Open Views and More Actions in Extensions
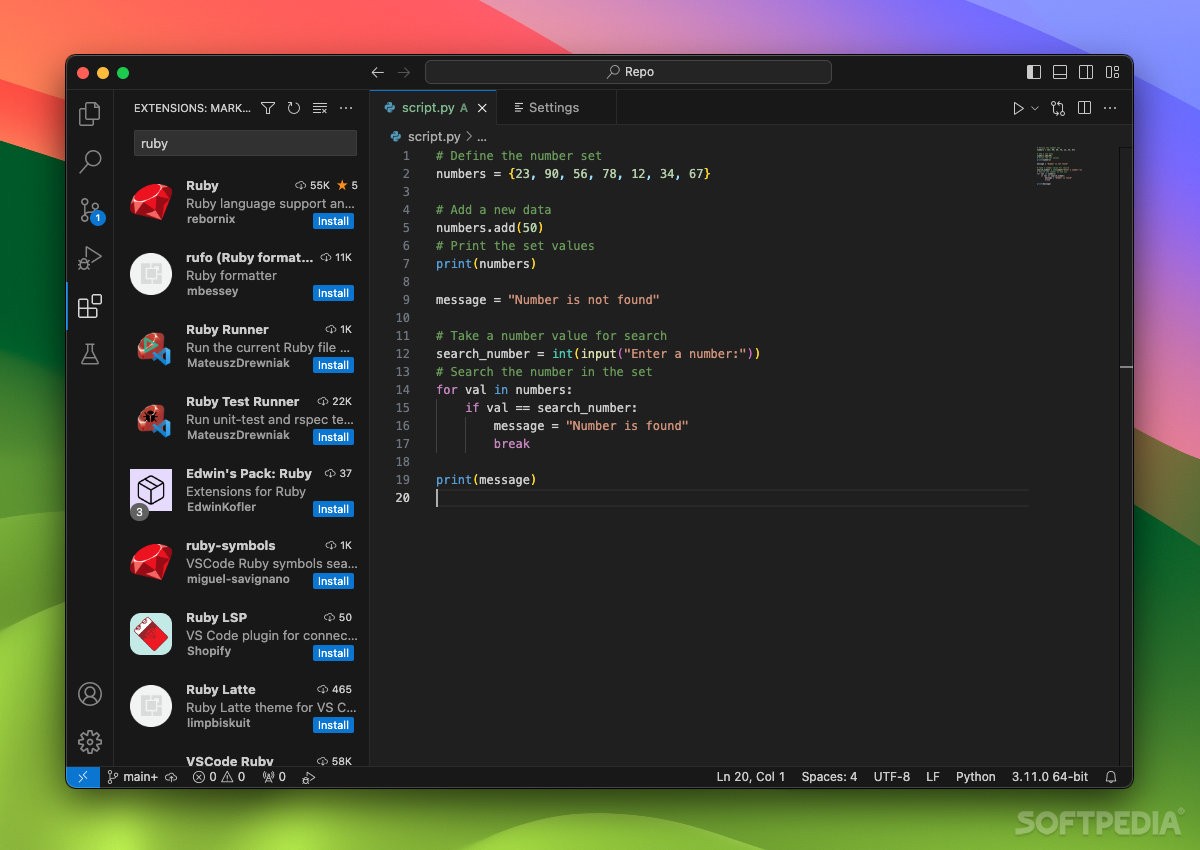Screen dimensions: 1200x850 (x=346, y=108)
